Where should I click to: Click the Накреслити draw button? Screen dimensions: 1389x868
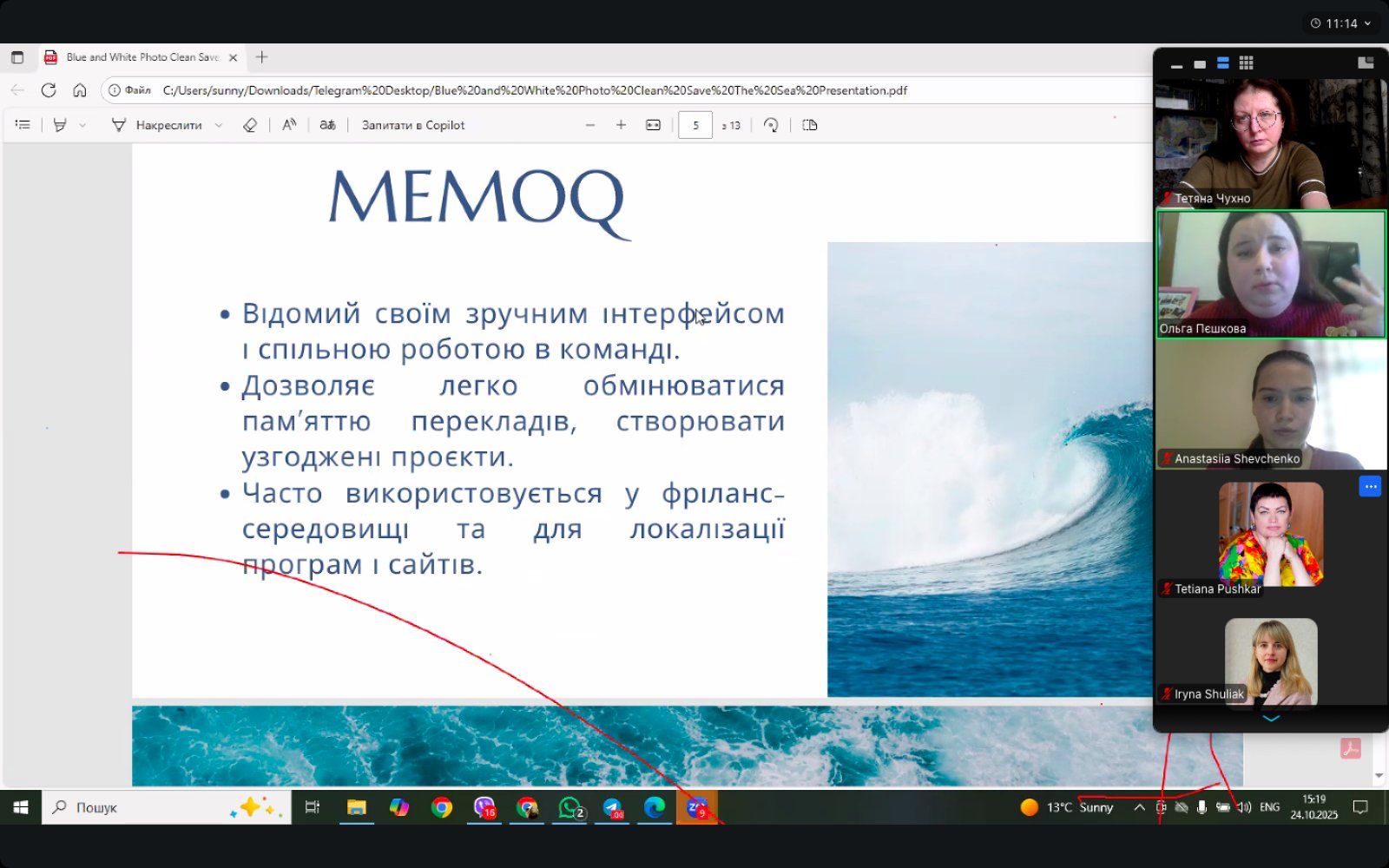[157, 125]
